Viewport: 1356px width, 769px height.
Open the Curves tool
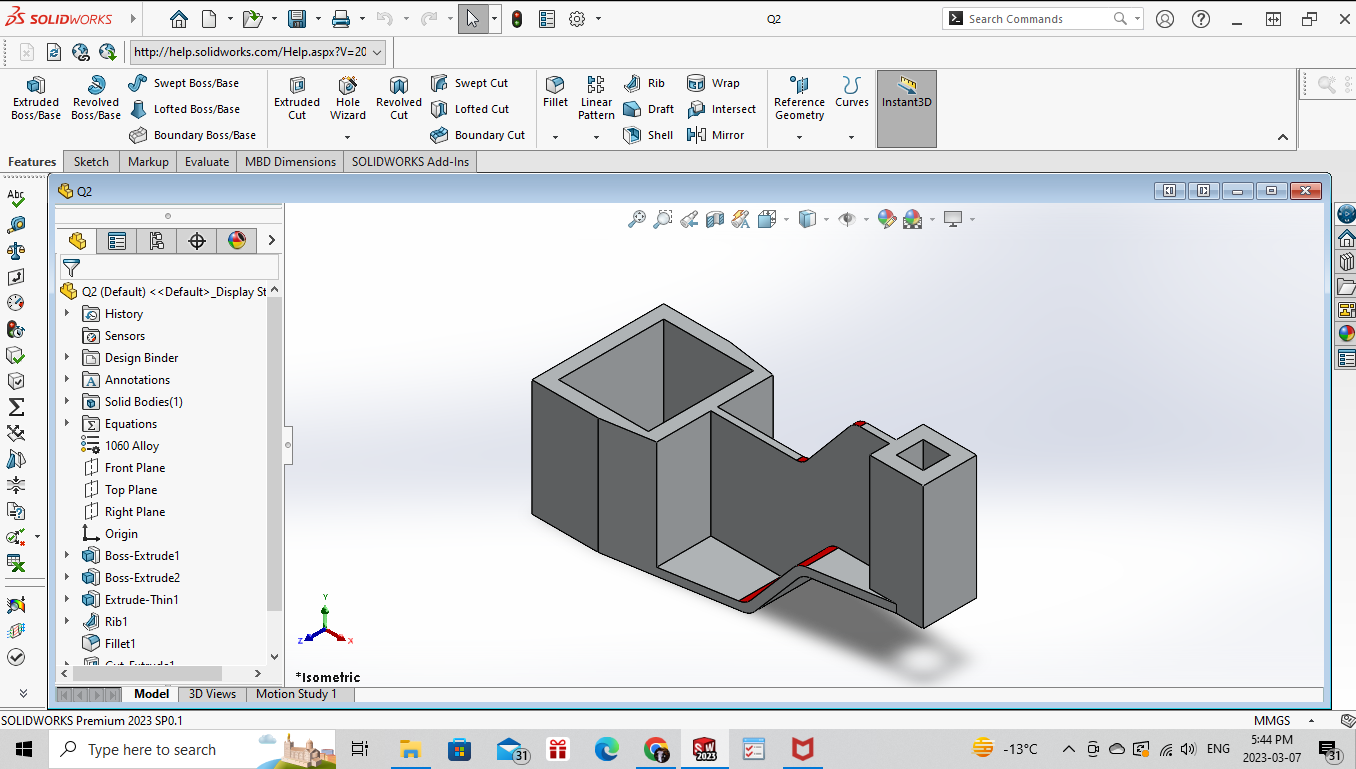tap(852, 91)
